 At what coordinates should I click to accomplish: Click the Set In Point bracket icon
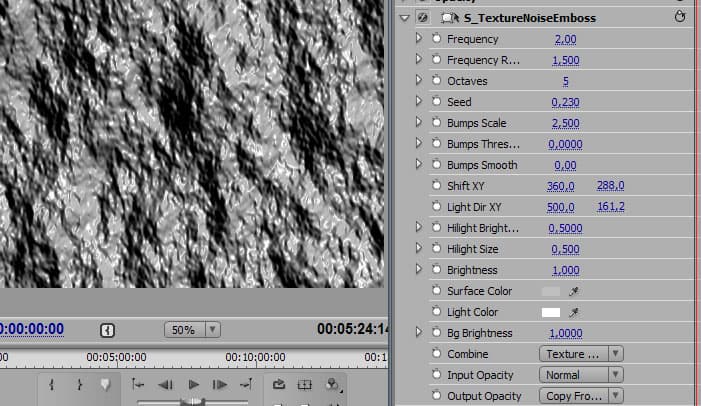tap(51, 385)
